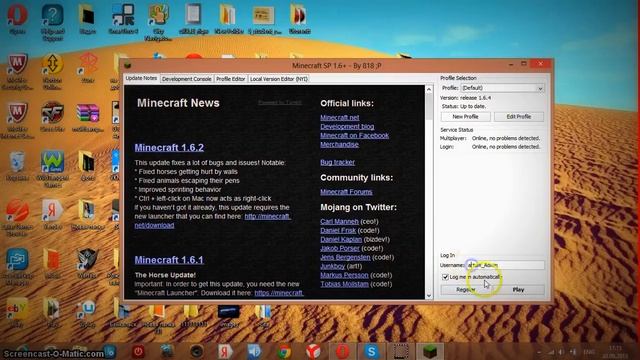Open Jens Bergensten's Twitter link
The width and height of the screenshot is (640, 360).
(x=345, y=257)
